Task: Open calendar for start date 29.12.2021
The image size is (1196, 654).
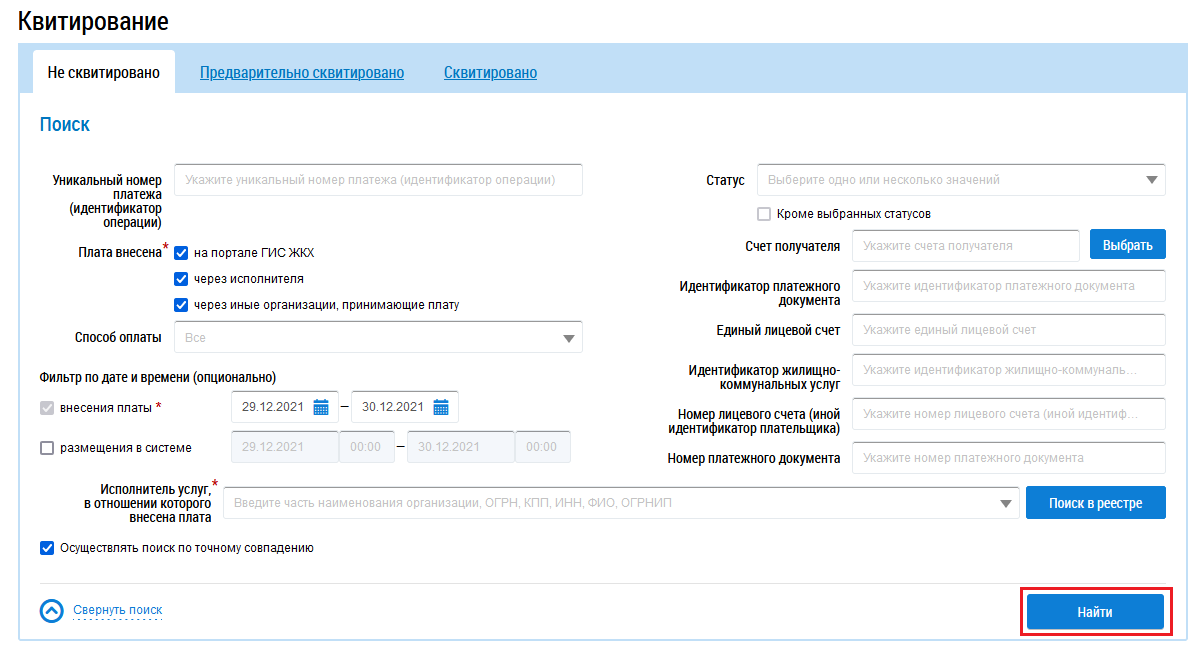Action: (x=321, y=407)
